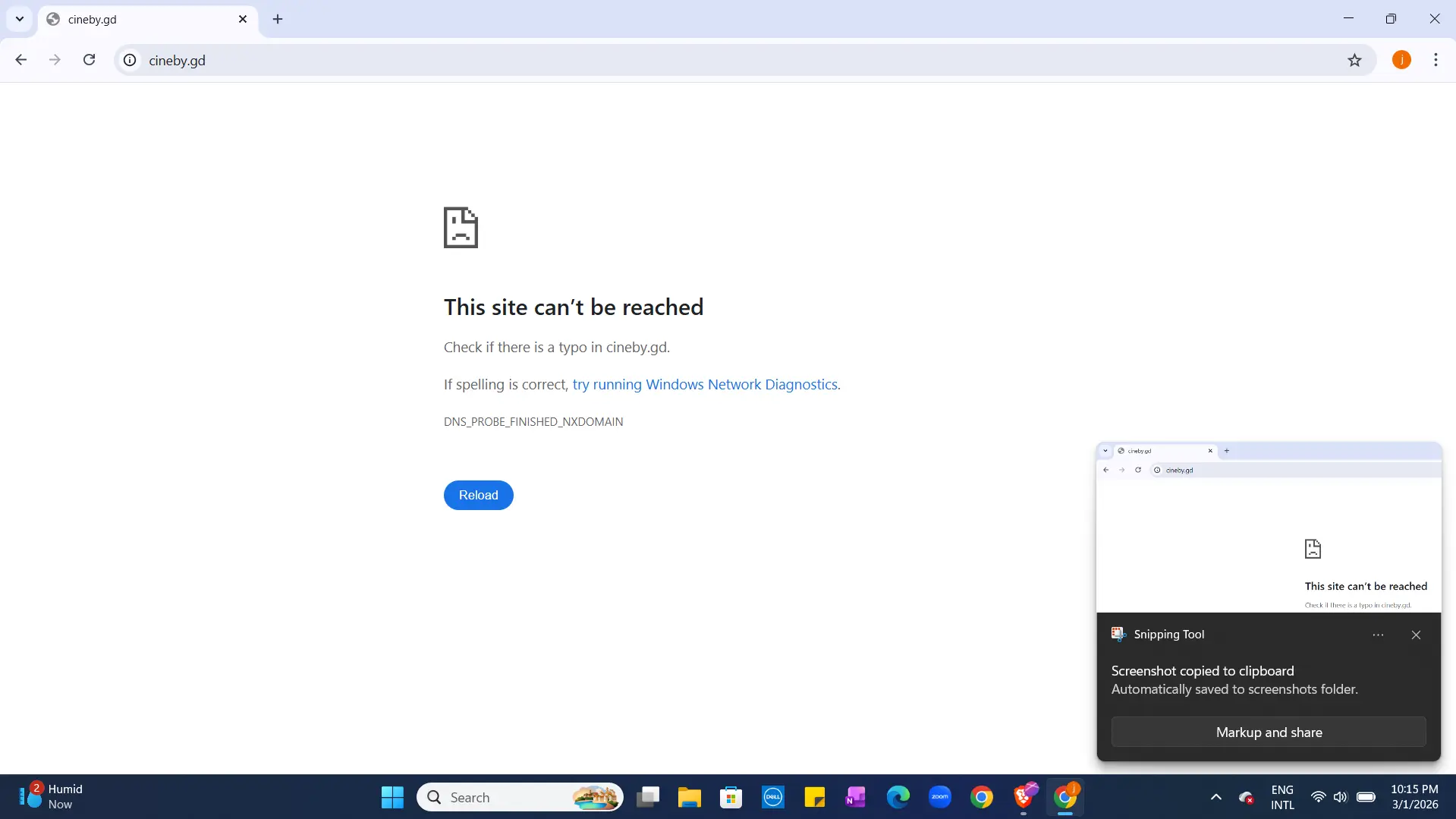
Task: Click the taskbar Search box
Action: [x=520, y=797]
